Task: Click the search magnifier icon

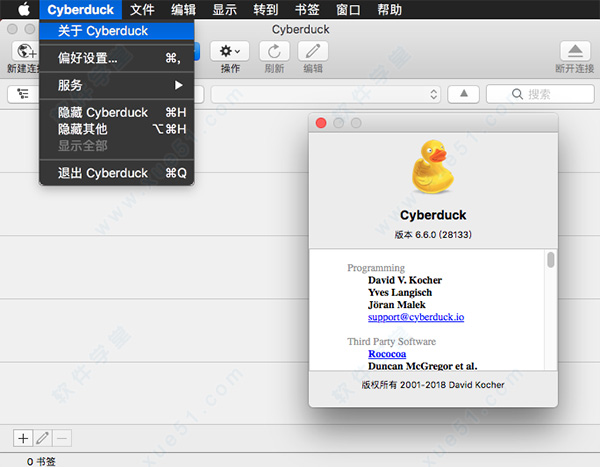Action: coord(517,94)
